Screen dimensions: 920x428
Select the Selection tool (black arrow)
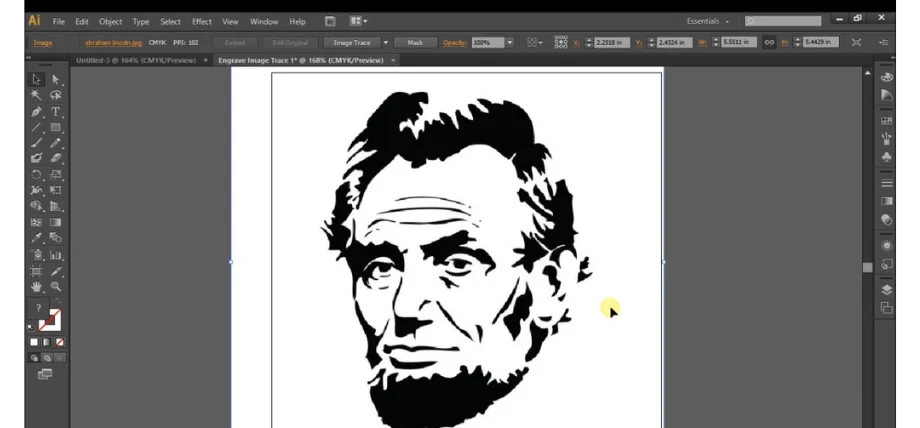[36, 80]
